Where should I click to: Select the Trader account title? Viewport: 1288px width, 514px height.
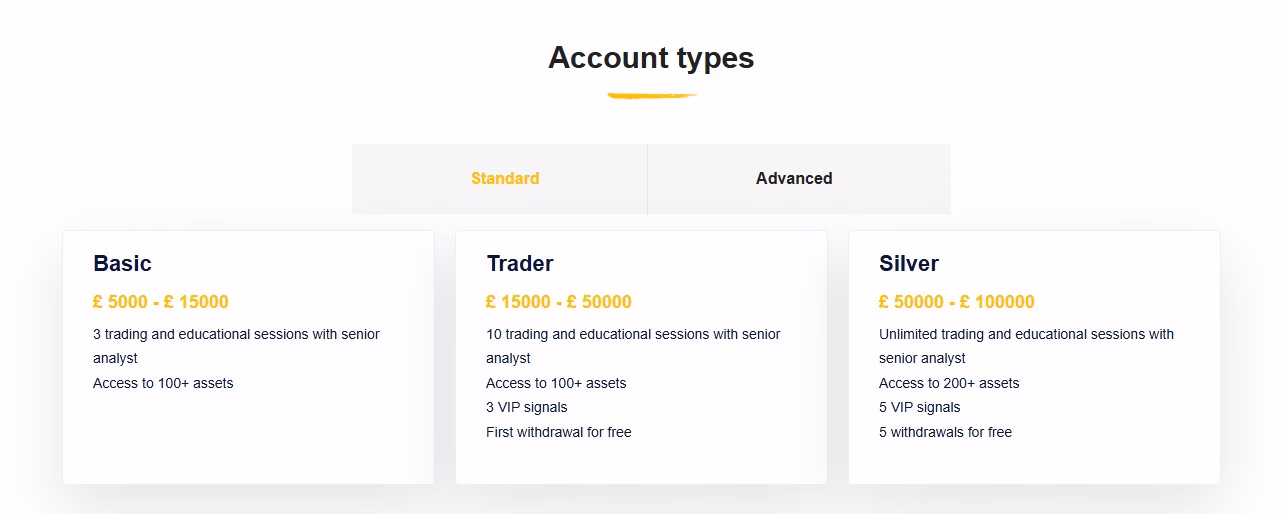[x=520, y=264]
